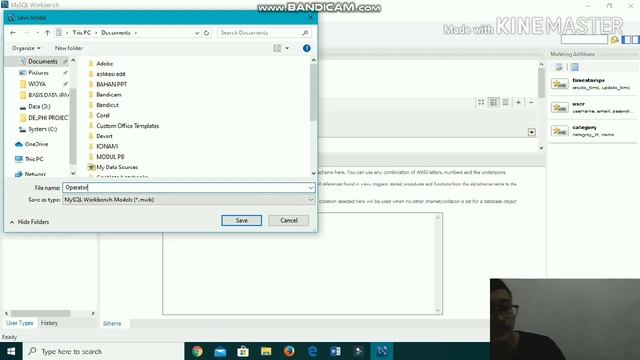Select the My Data Sources folder

[117, 167]
